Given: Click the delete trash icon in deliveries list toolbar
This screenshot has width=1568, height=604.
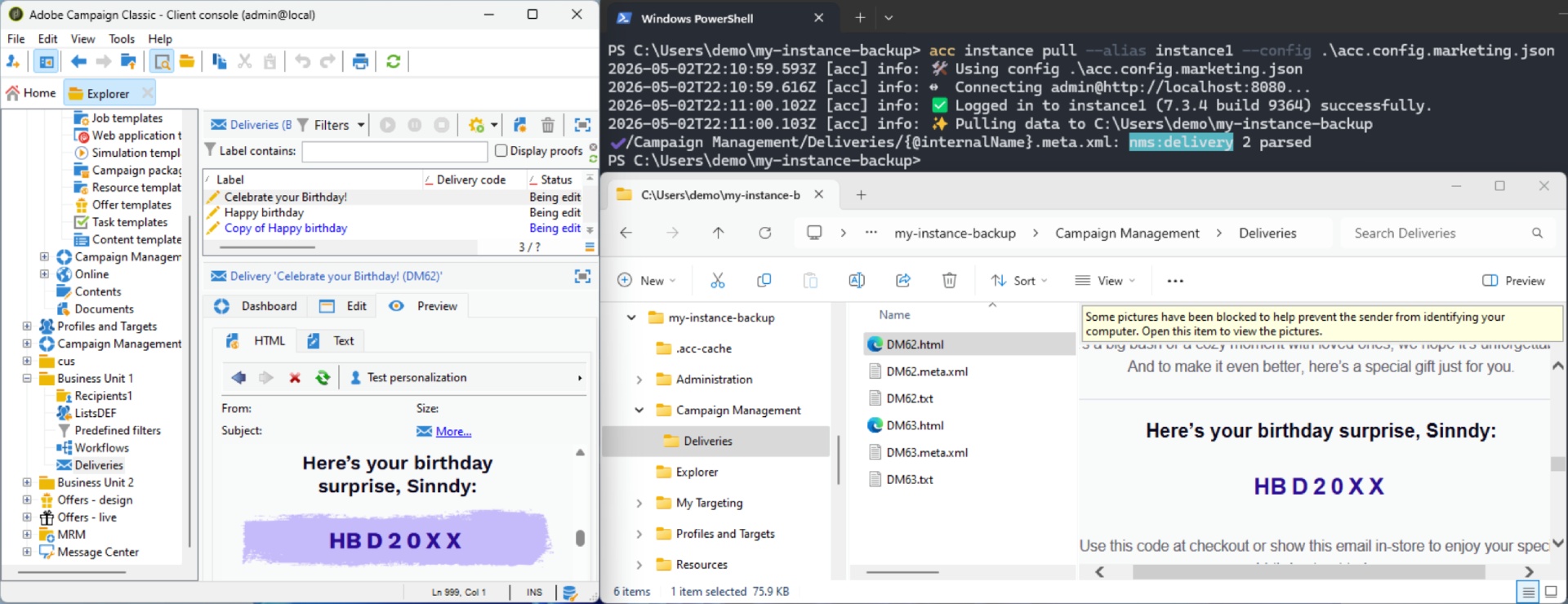Looking at the screenshot, I should pyautogui.click(x=548, y=125).
